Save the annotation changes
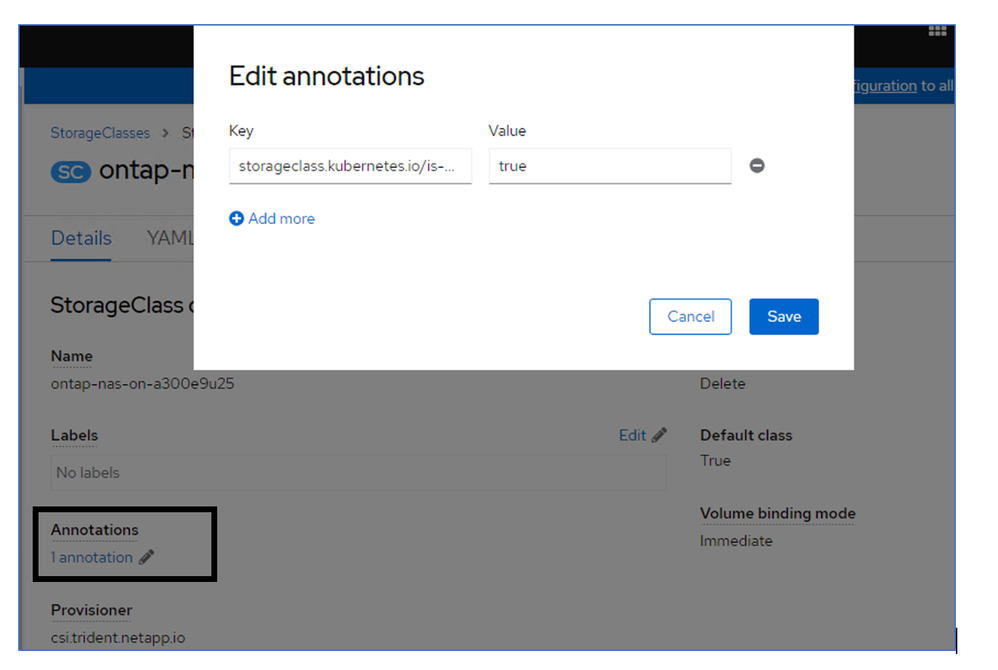998x670 pixels. [783, 316]
